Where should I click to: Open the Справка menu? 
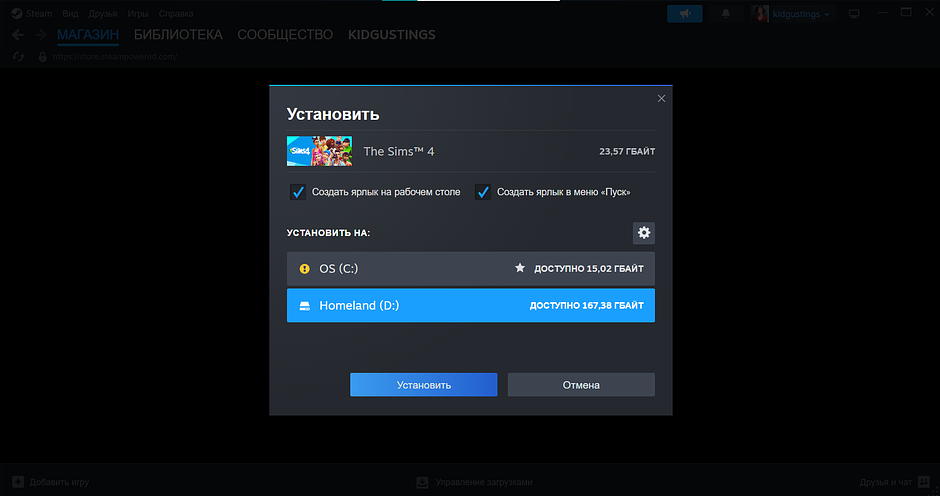(176, 13)
